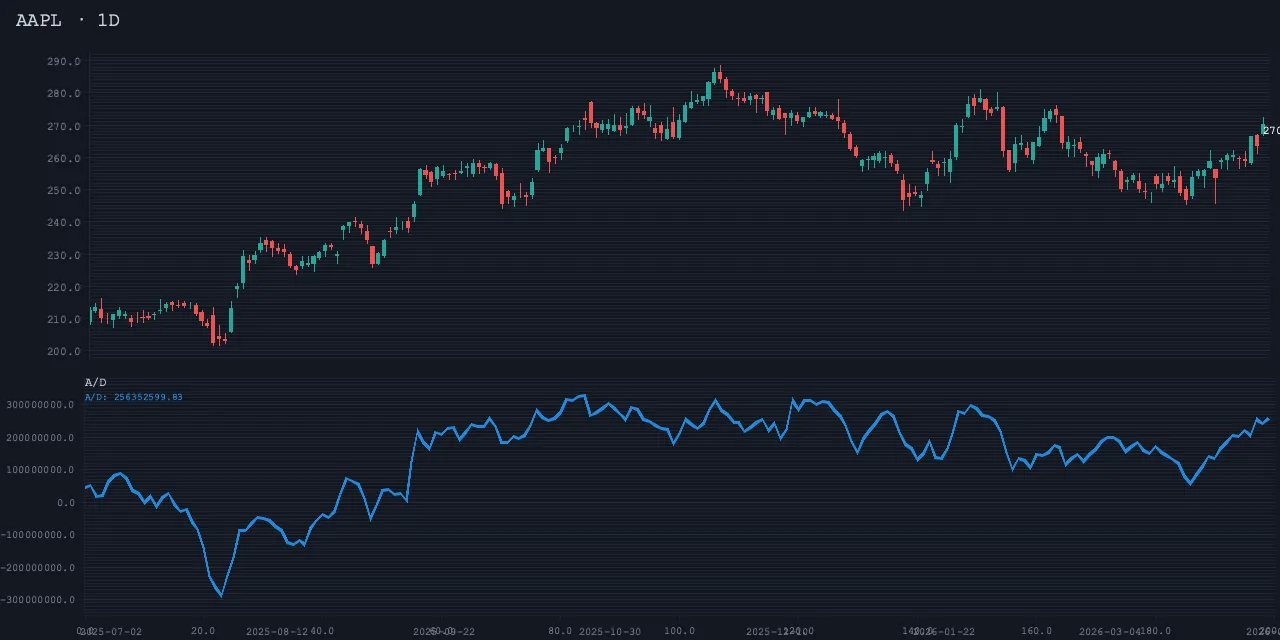The height and width of the screenshot is (640, 1280).
Task: Click the AAPL · 1D chart title
Action: pos(67,20)
